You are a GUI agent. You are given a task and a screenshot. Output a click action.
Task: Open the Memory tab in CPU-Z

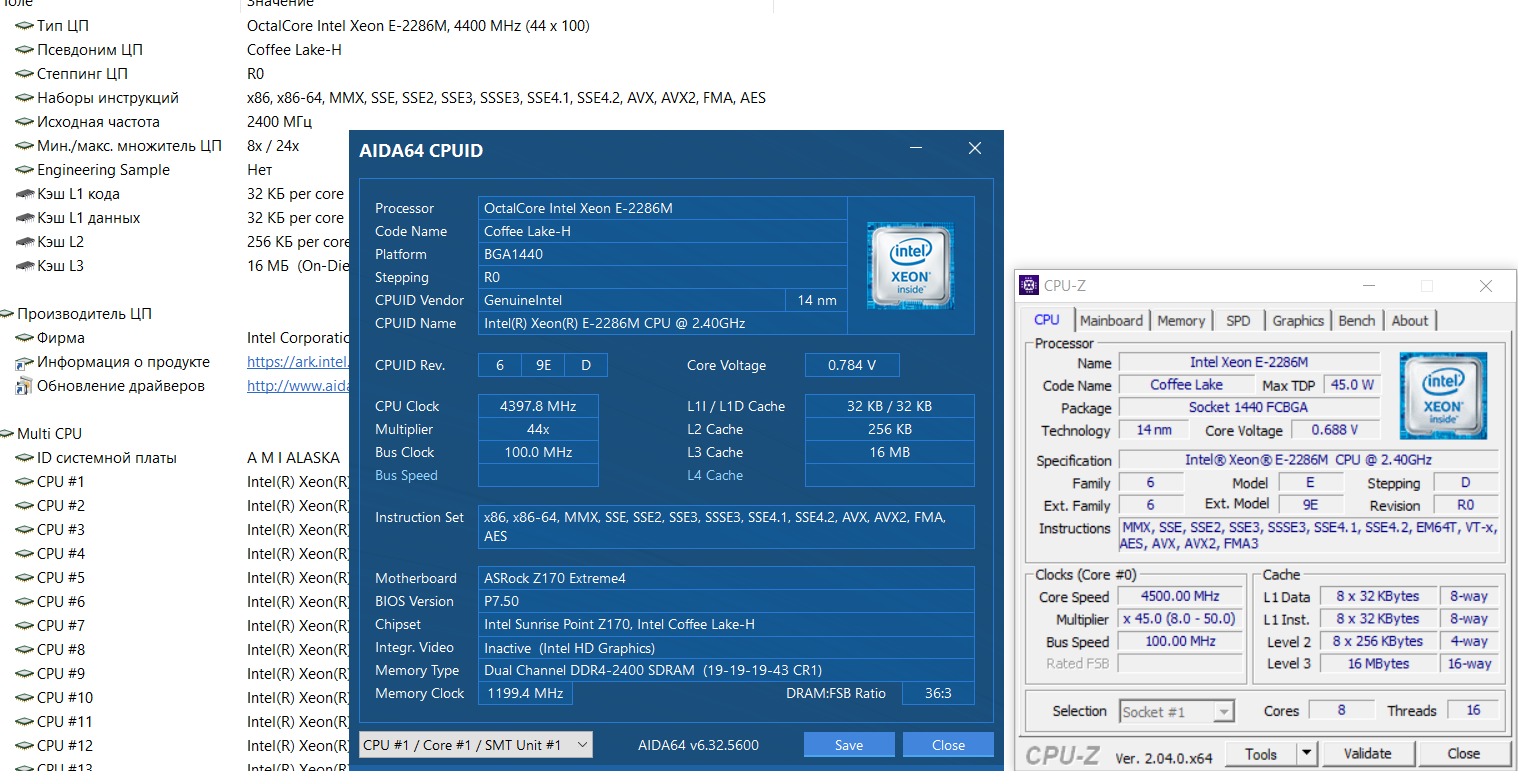tap(1181, 321)
